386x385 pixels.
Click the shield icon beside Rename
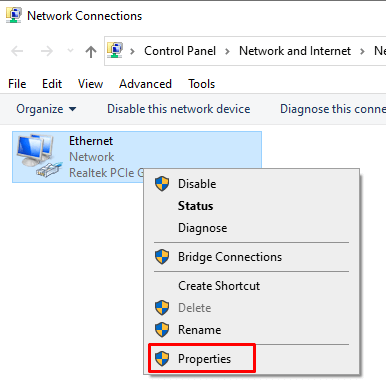click(x=162, y=330)
